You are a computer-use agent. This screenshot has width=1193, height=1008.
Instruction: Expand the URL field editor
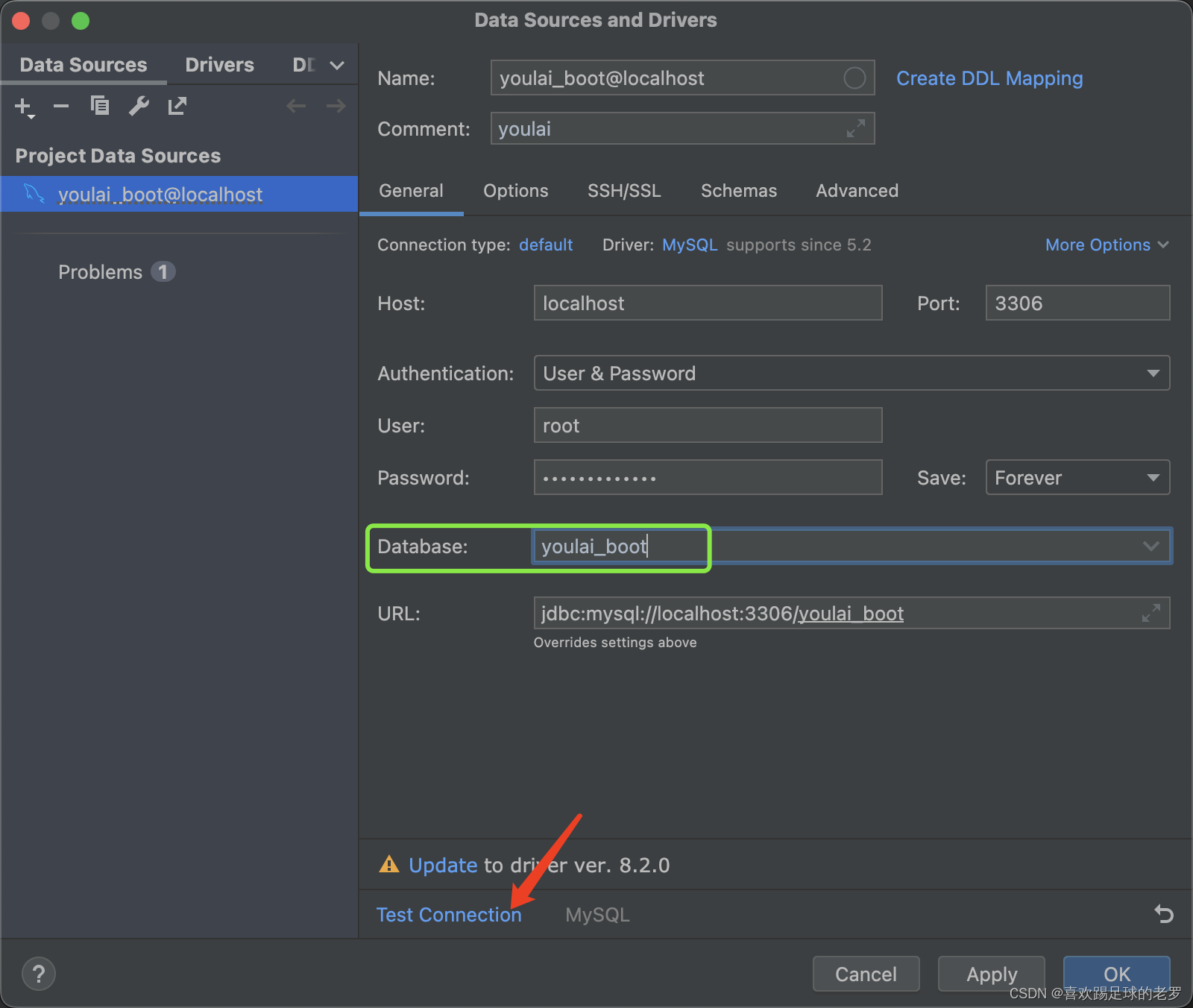click(1151, 613)
